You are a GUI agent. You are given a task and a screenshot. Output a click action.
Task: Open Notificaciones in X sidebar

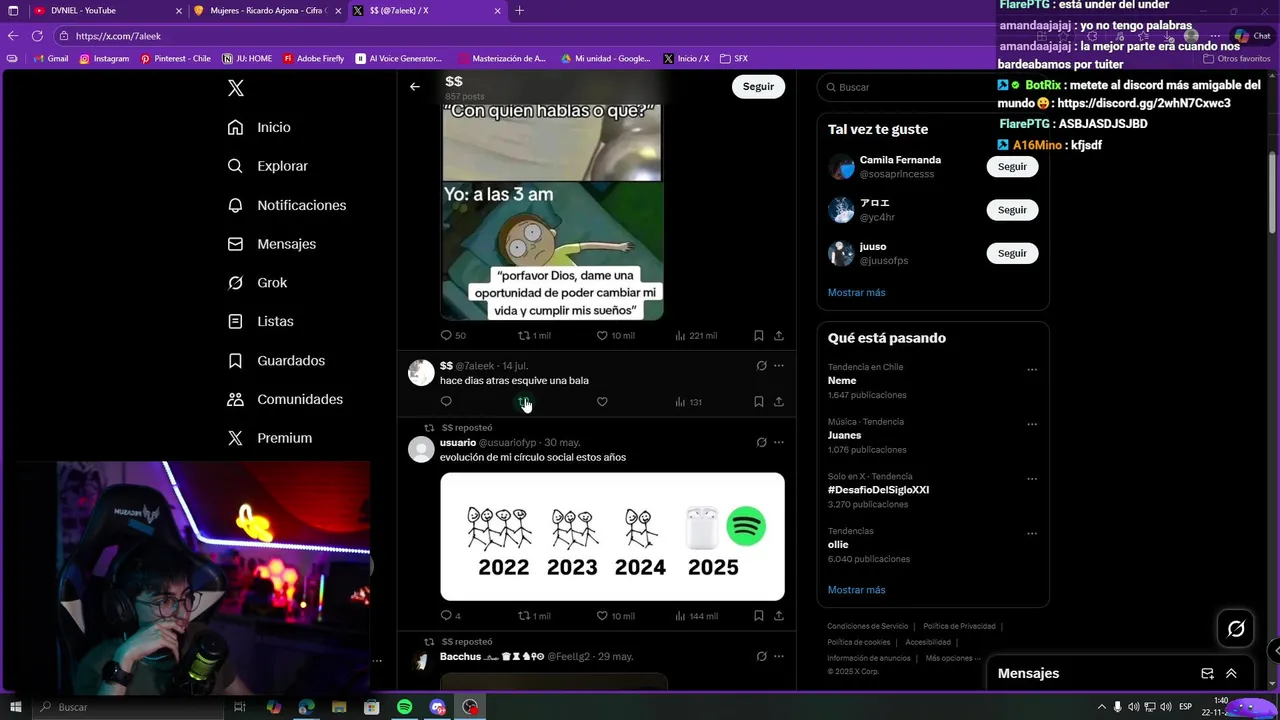(286, 205)
